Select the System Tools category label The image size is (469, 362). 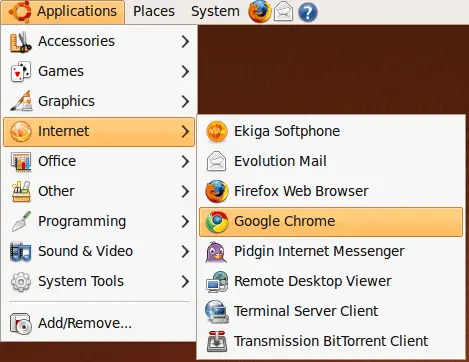(81, 281)
